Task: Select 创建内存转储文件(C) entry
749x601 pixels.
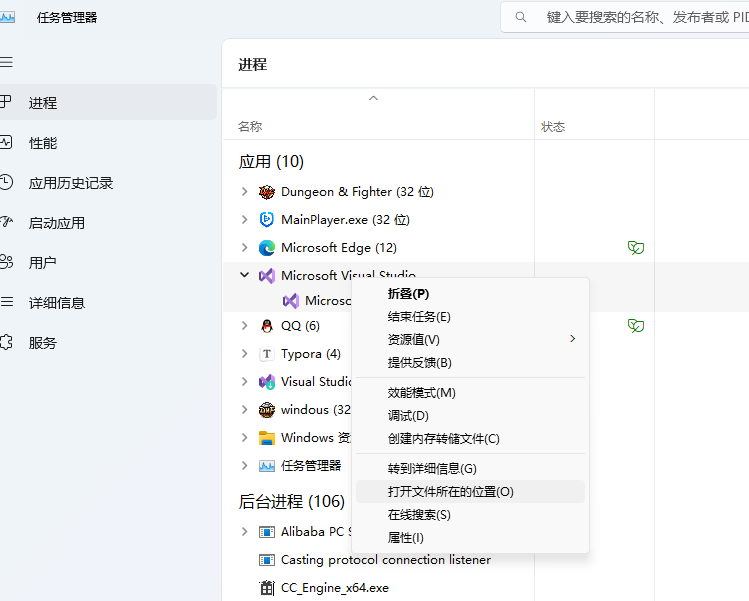Action: click(x=471, y=439)
